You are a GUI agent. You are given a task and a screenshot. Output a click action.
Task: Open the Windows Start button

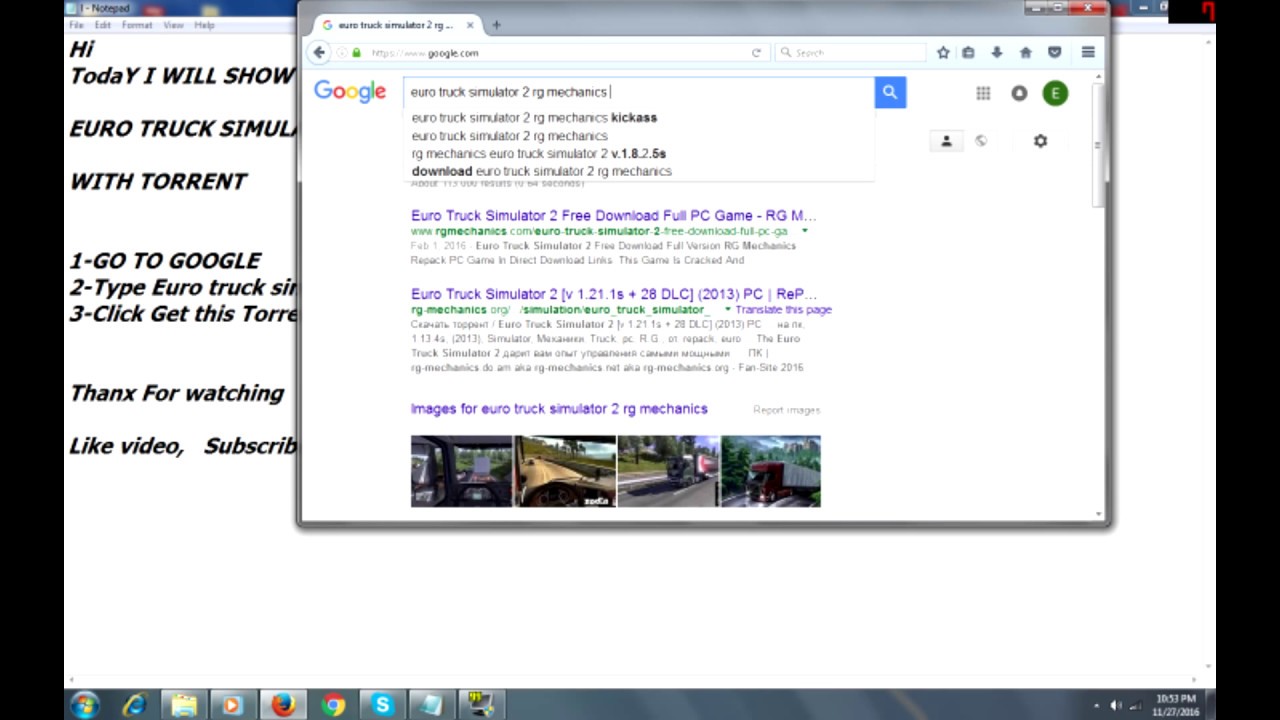tap(84, 704)
